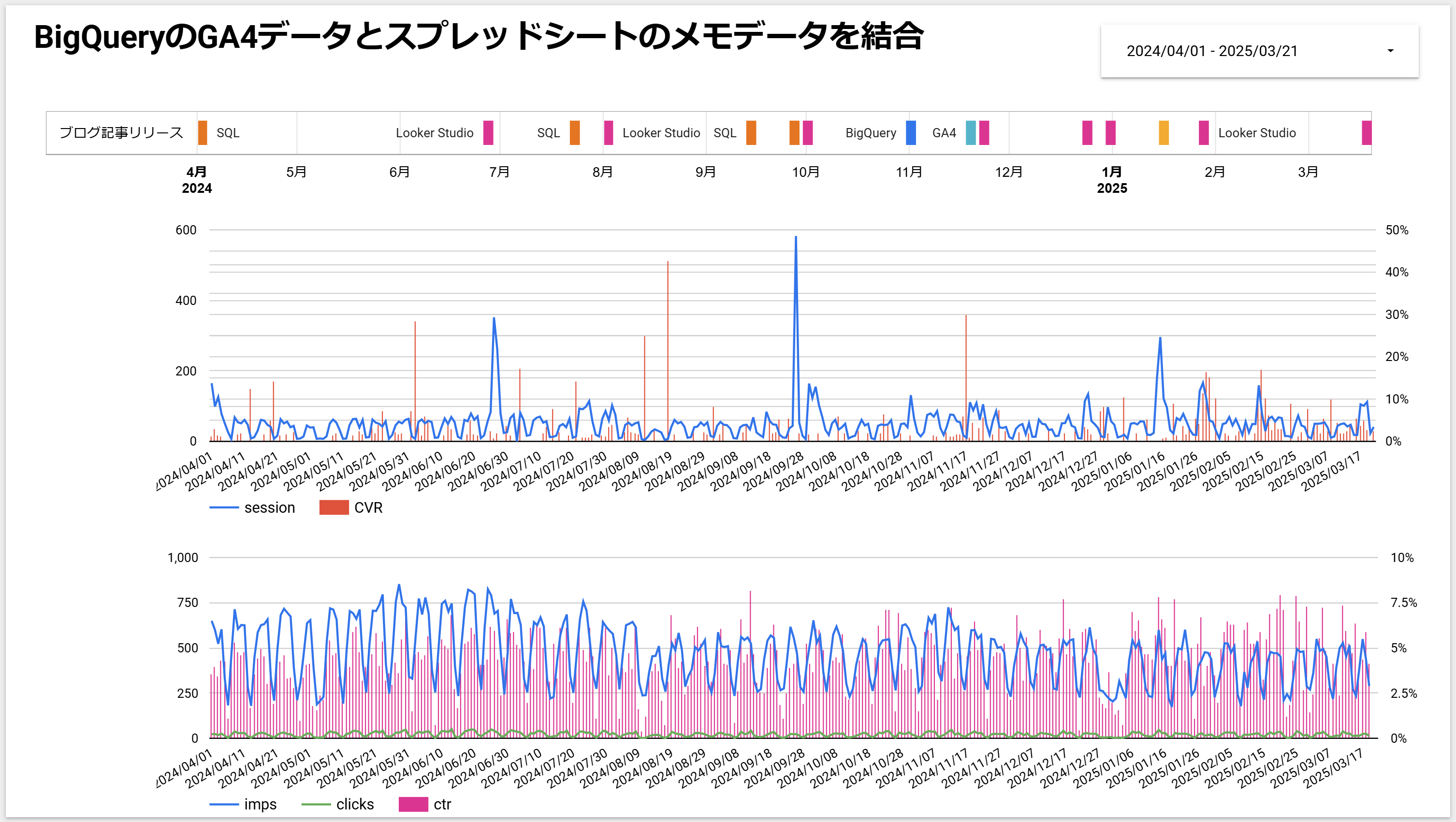Screen dimensions: 1456x822
Task: Open the date range picker 2024/04/01 - 2025/03/21
Action: tap(1259, 51)
